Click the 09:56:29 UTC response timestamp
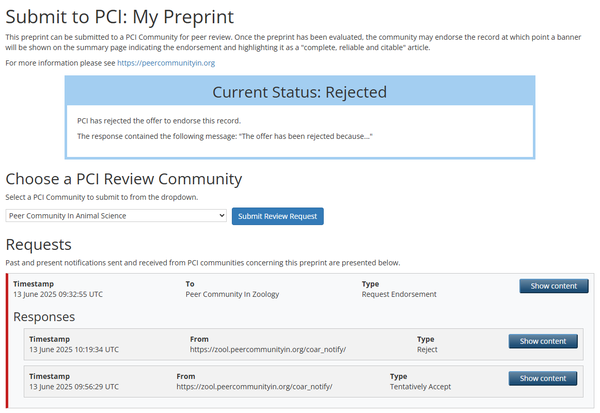Viewport: 600px width, 413px height. (74, 386)
